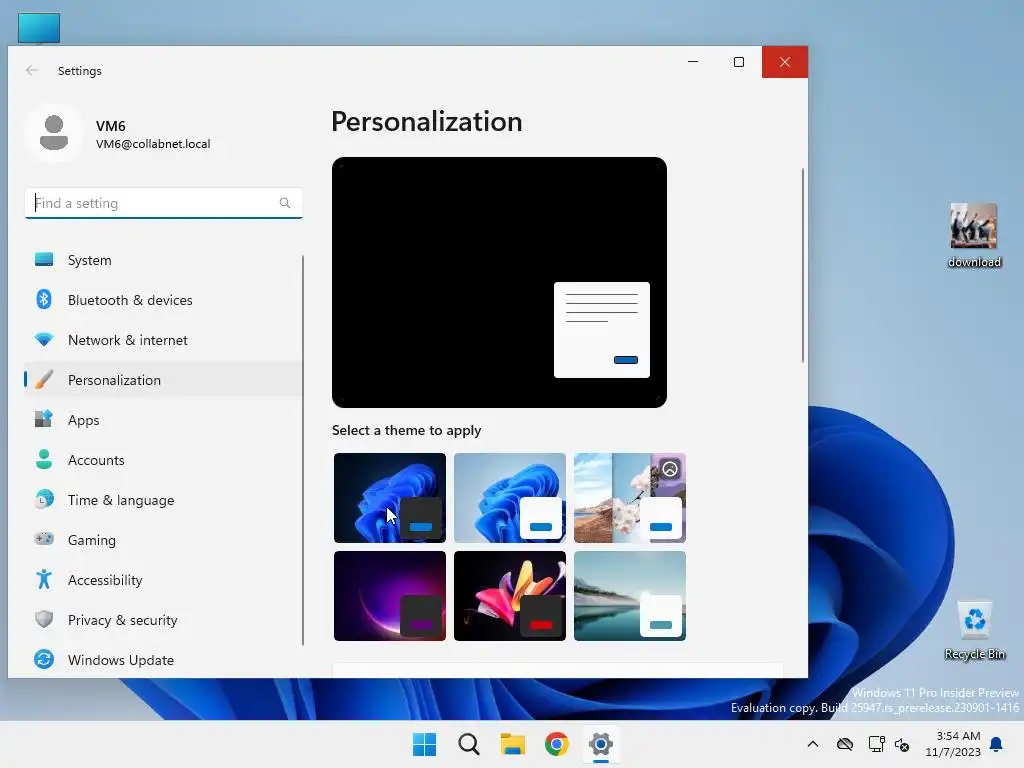1024x768 pixels.
Task: Click the Gaming controller icon
Action: [44, 539]
